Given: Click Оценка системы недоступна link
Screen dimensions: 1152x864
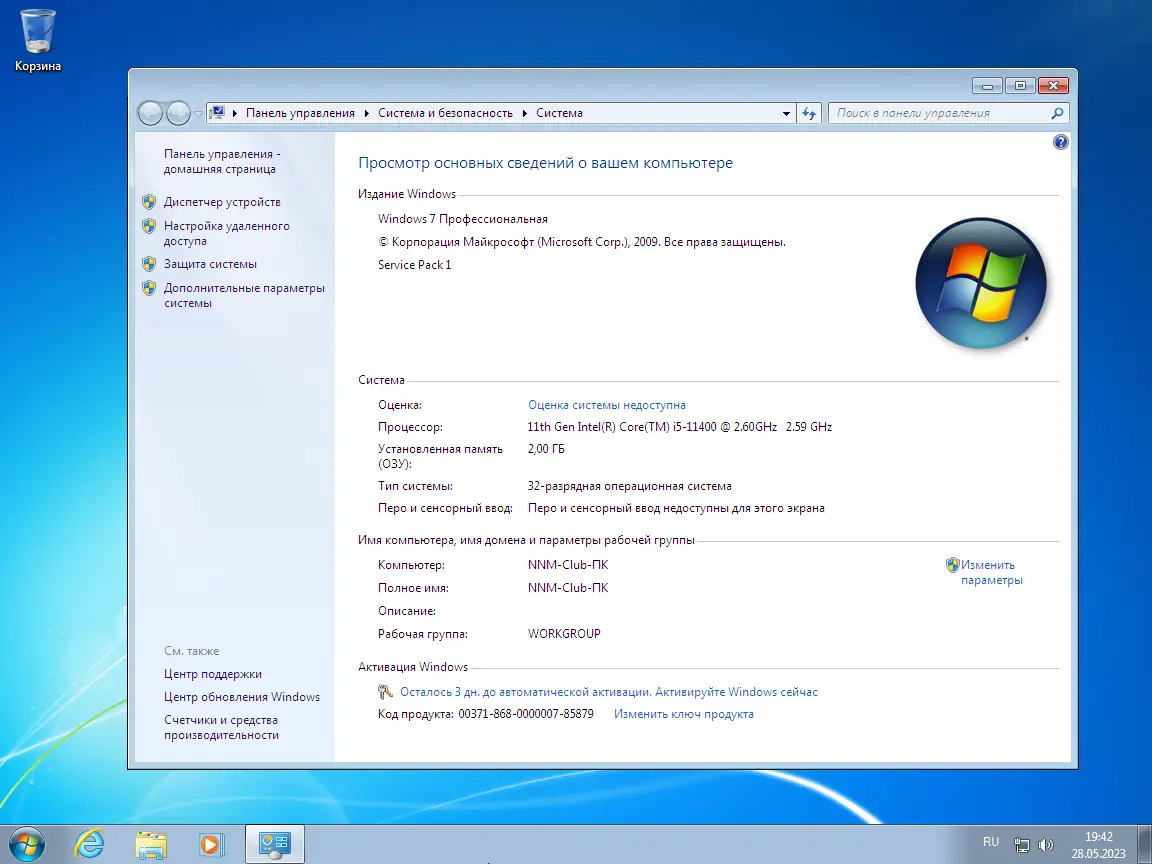Looking at the screenshot, I should 606,405.
